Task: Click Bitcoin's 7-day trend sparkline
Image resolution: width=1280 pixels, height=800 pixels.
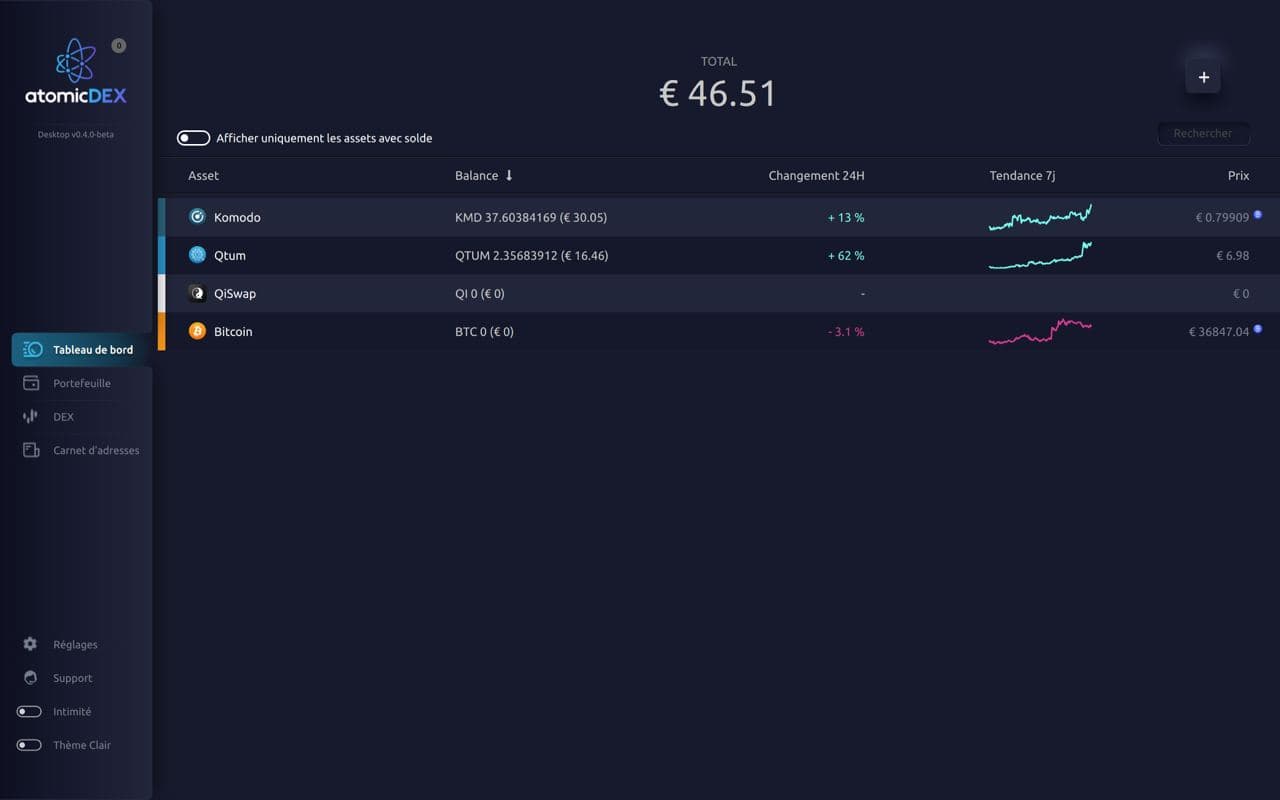Action: [x=1040, y=331]
